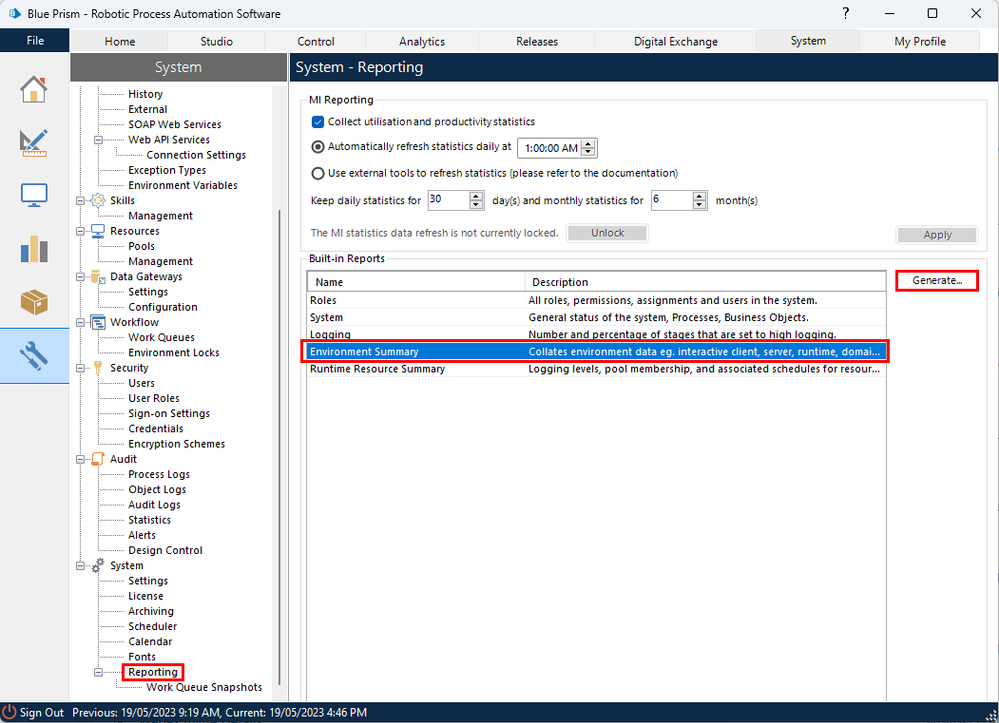Select Use external tools to refresh option
This screenshot has height=723, width=999.
pos(317,173)
